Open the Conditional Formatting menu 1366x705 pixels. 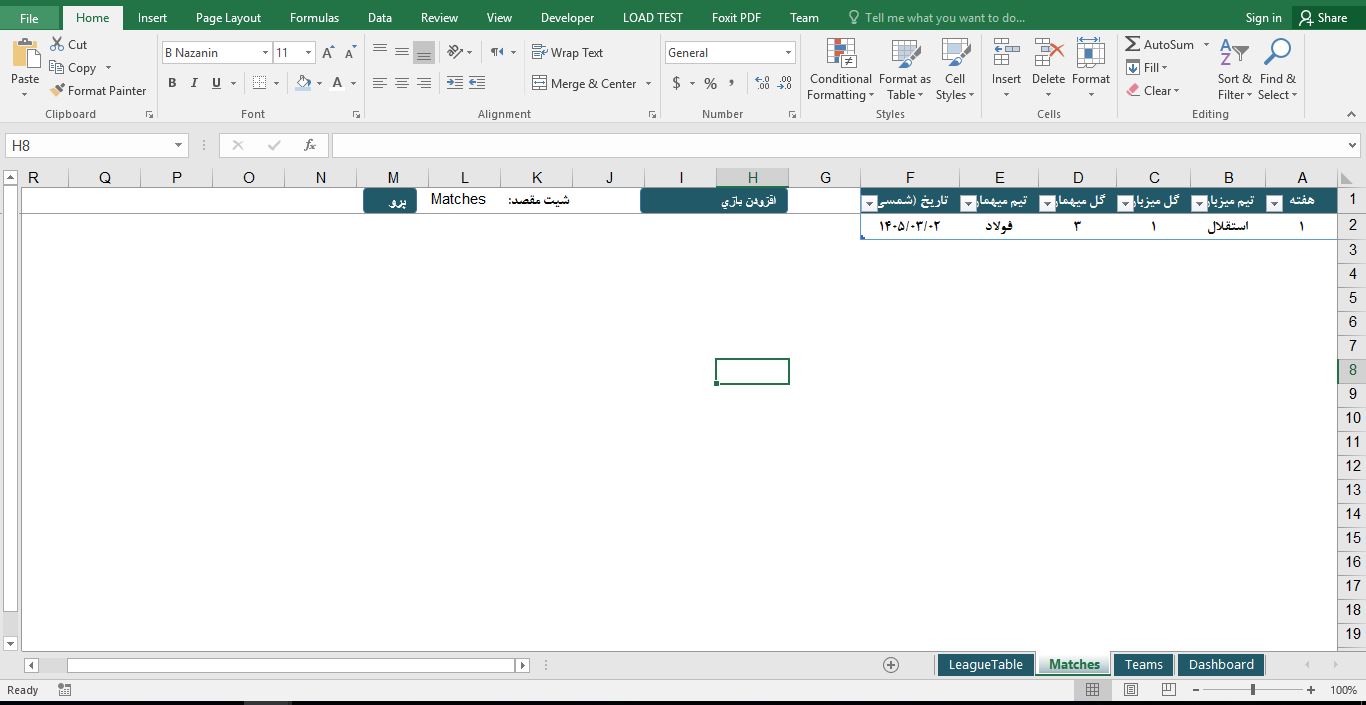841,70
